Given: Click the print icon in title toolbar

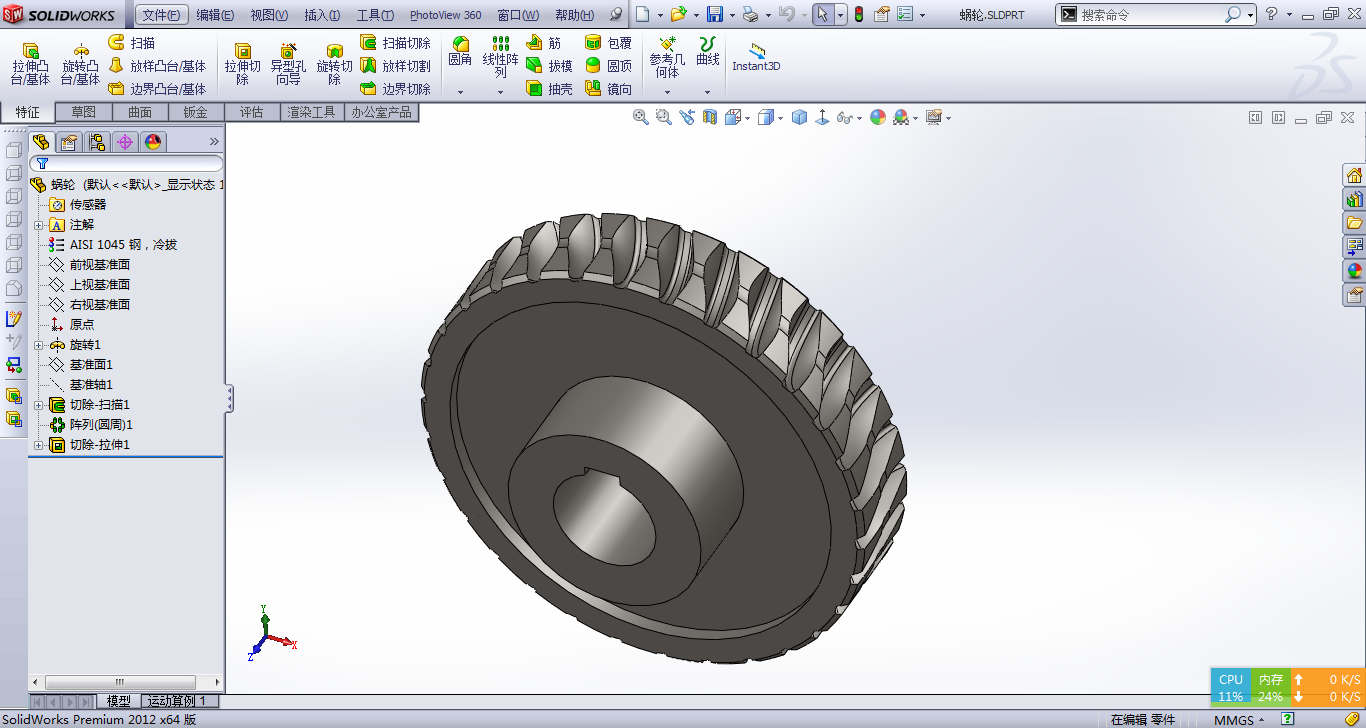Looking at the screenshot, I should 751,15.
